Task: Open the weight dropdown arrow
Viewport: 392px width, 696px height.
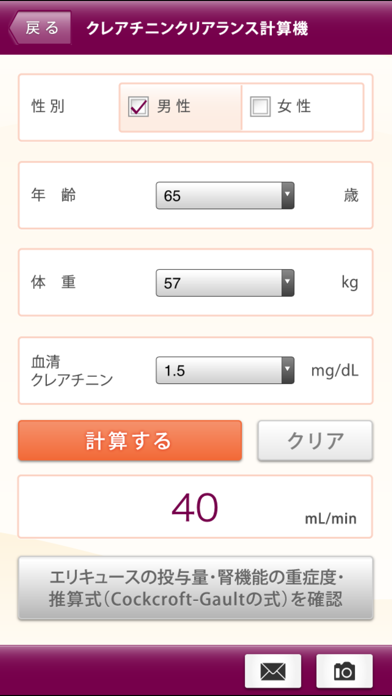Action: coord(288,283)
